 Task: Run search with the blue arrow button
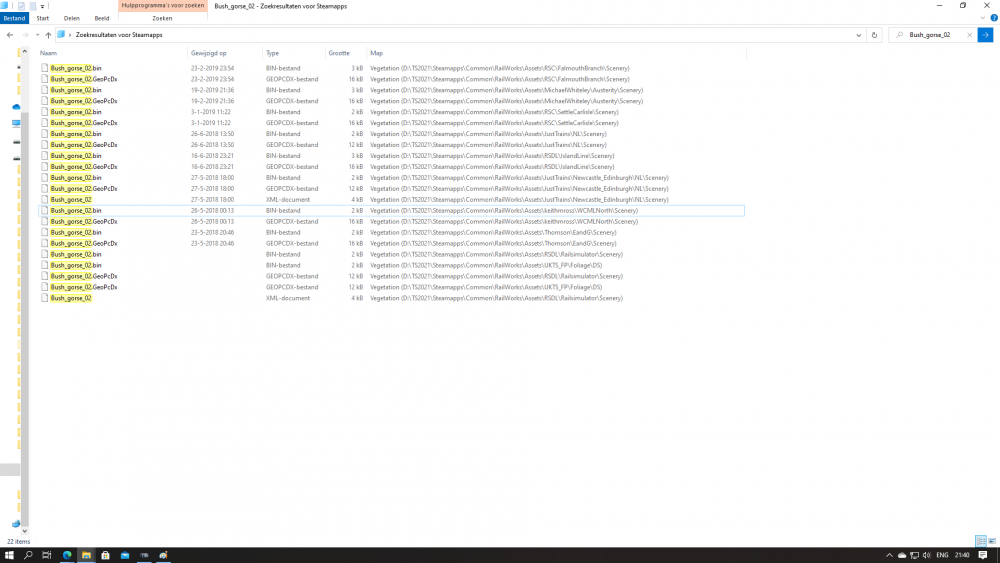pos(985,35)
